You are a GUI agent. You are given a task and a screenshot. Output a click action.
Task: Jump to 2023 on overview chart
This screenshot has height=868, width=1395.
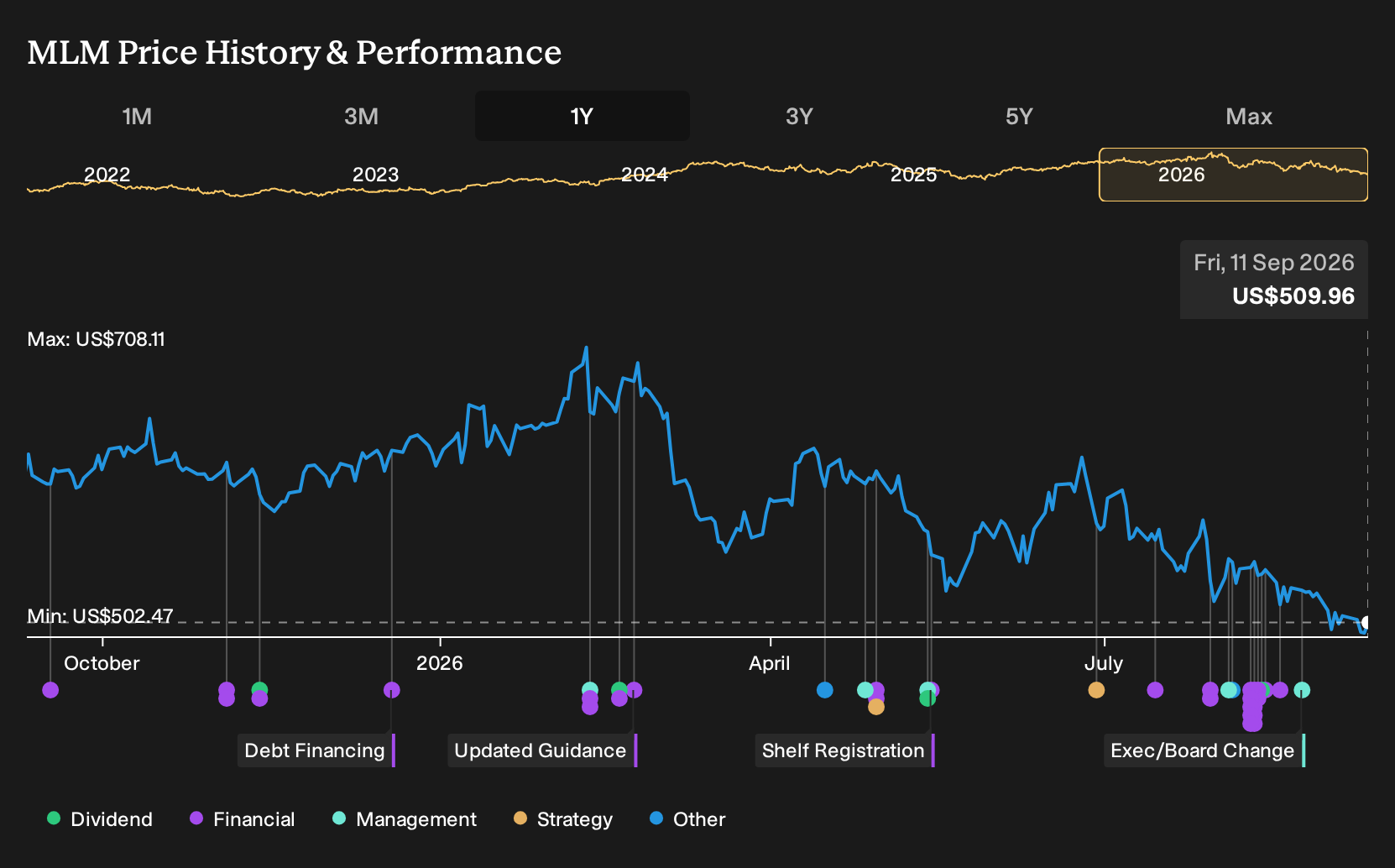[x=375, y=175]
